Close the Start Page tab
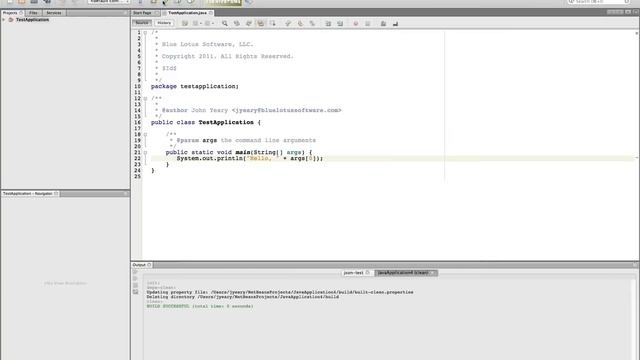Screen dimensions: 640x360 coord(156,13)
